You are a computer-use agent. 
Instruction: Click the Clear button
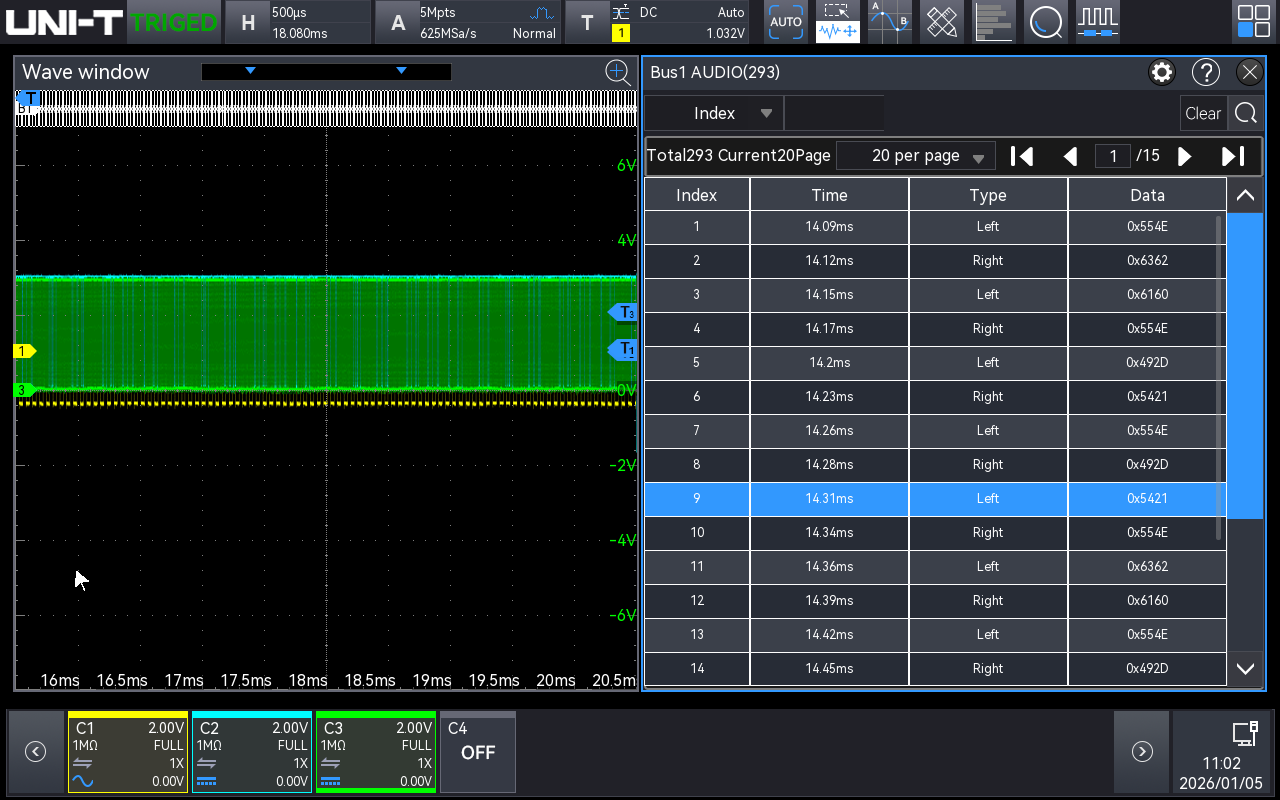point(1203,113)
